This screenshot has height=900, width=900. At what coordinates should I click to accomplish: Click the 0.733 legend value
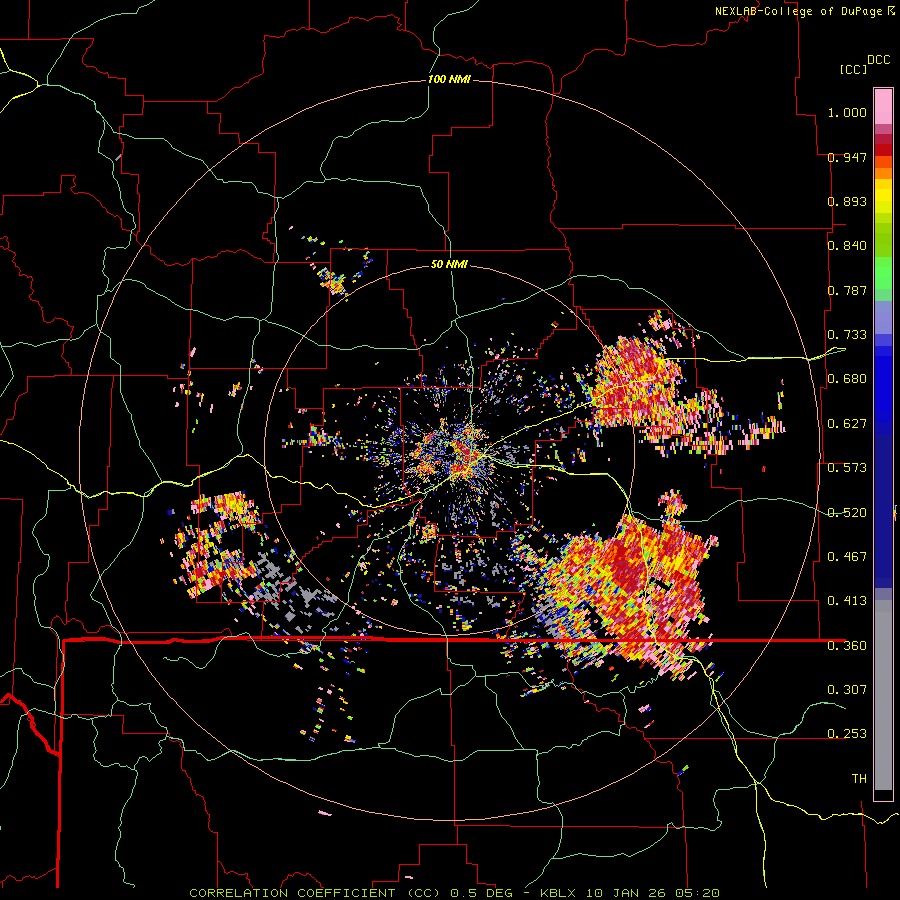(x=847, y=335)
